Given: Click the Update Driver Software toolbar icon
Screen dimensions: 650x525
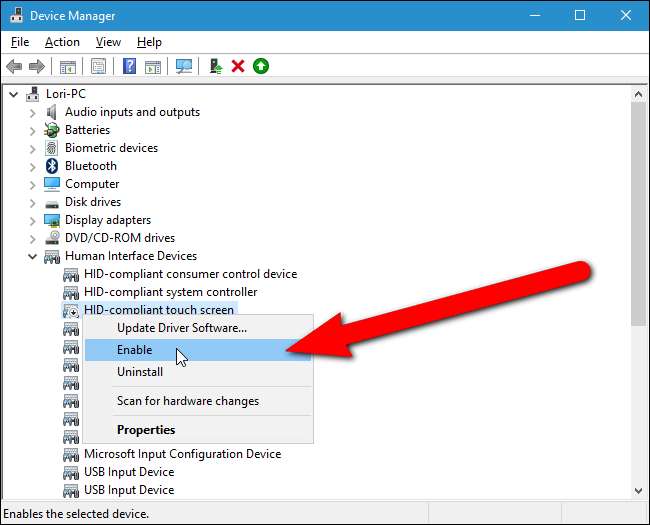Looking at the screenshot, I should [215, 66].
